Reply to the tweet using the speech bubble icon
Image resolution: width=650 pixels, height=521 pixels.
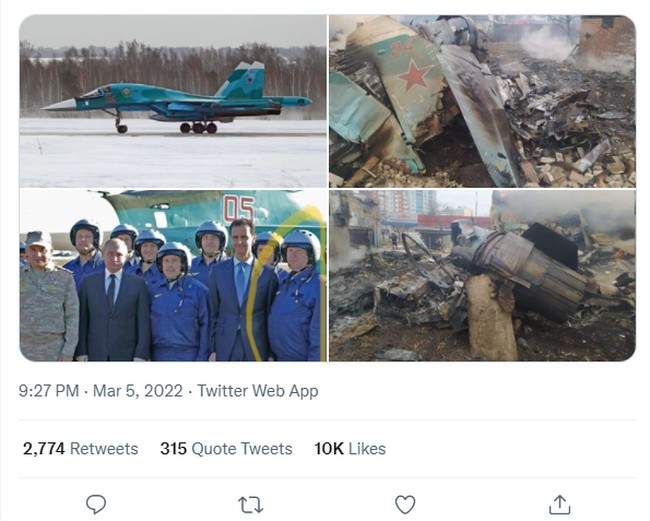[96, 504]
